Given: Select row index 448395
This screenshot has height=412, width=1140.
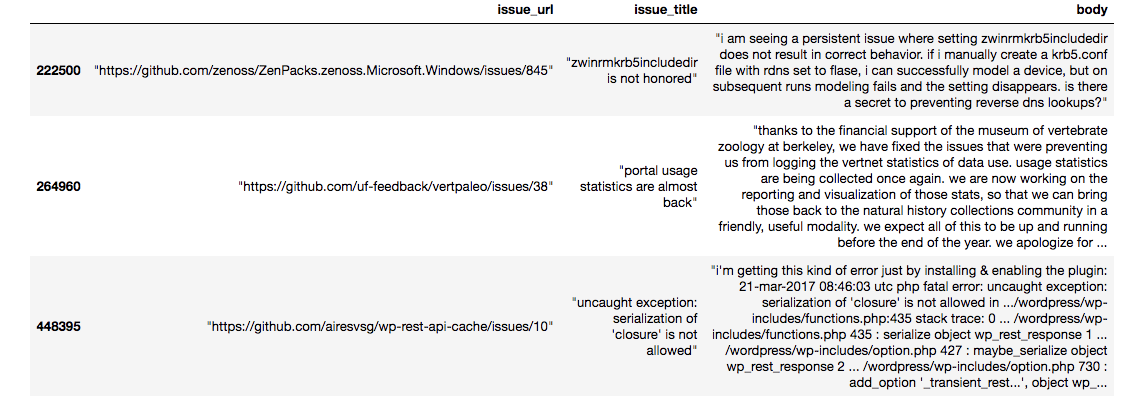Looking at the screenshot, I should 58,326.
